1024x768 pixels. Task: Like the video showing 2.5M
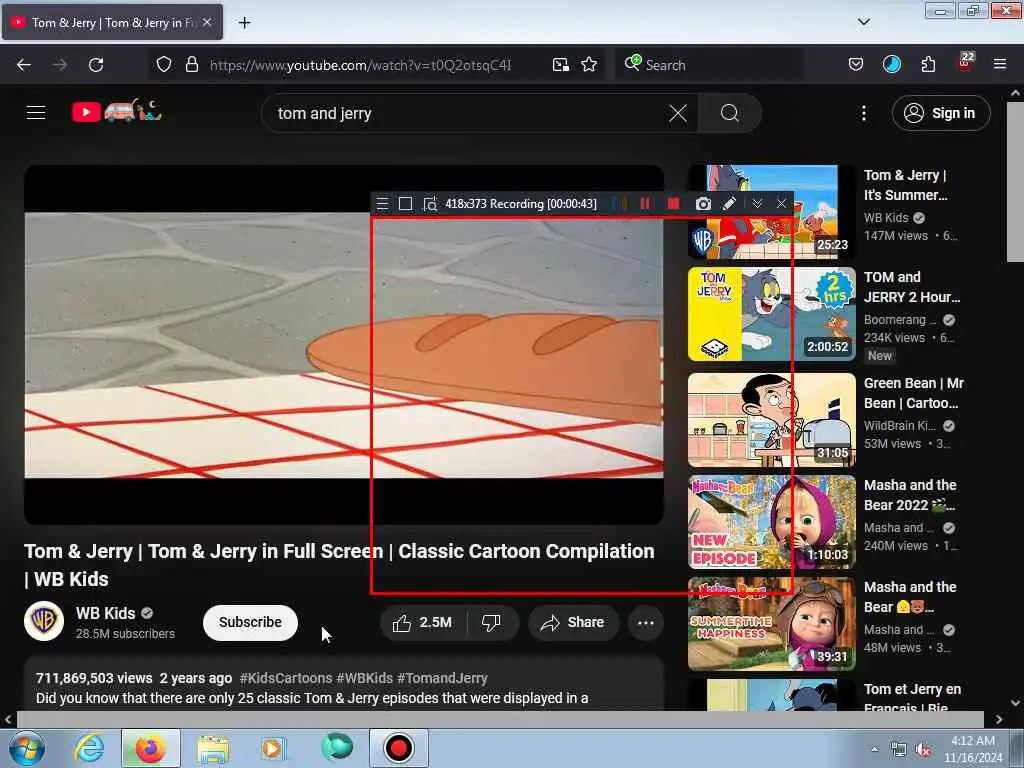[x=423, y=623]
